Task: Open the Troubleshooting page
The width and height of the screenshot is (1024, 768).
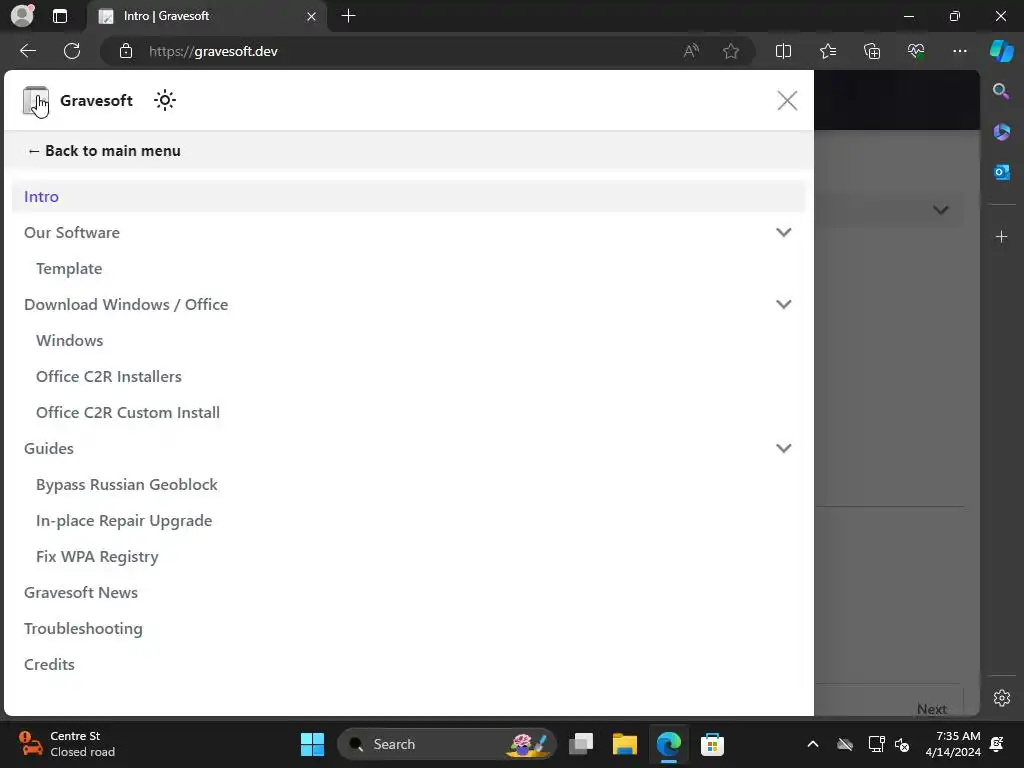Action: [83, 628]
